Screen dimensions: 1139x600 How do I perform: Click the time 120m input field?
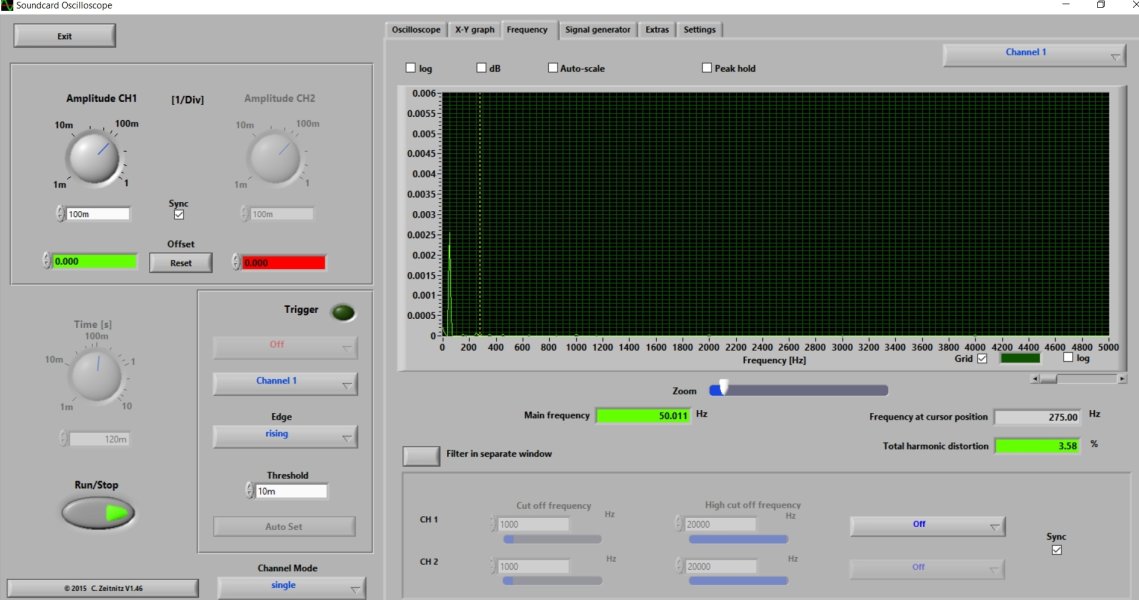point(99,439)
